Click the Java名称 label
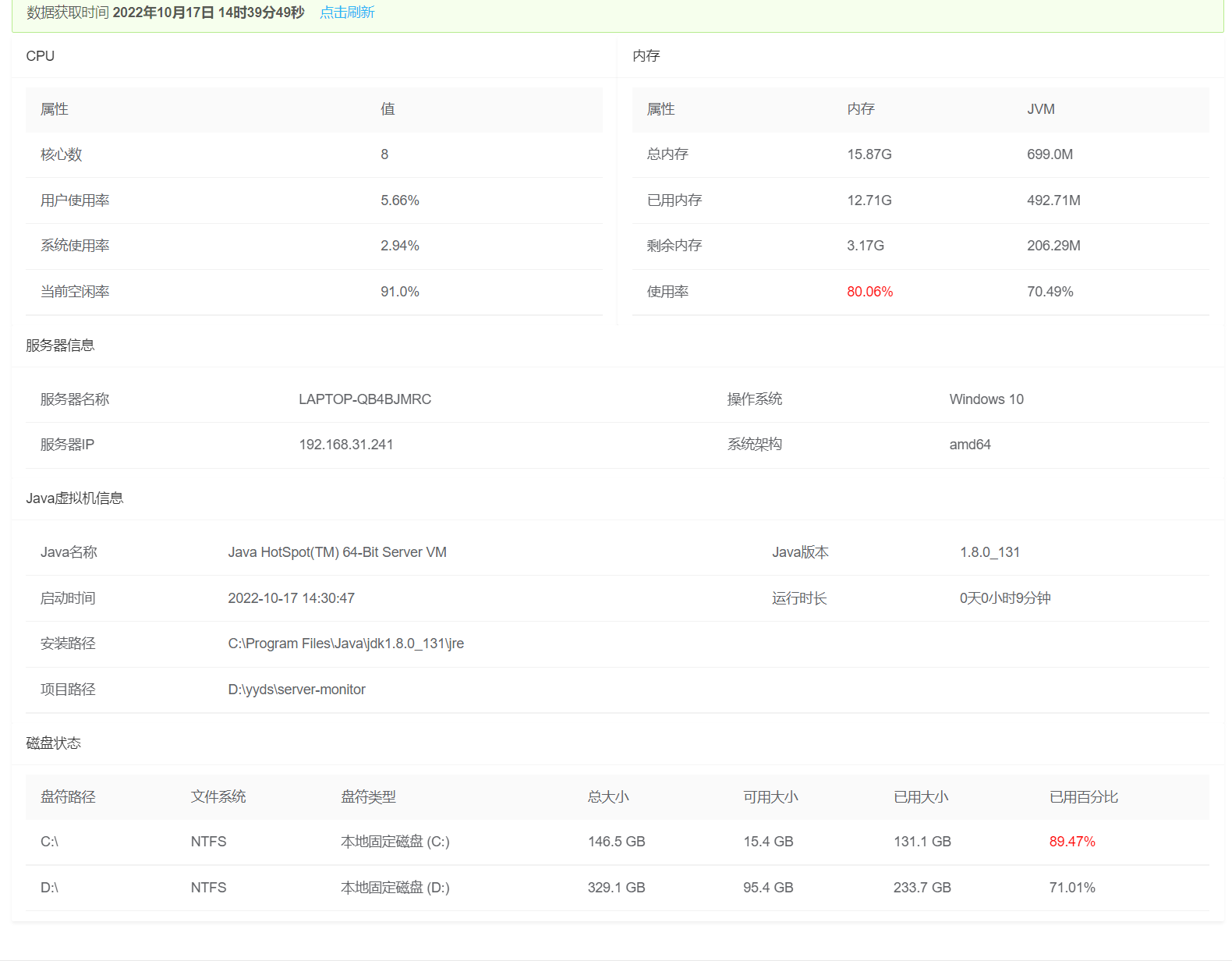The image size is (1232, 961). 69,552
